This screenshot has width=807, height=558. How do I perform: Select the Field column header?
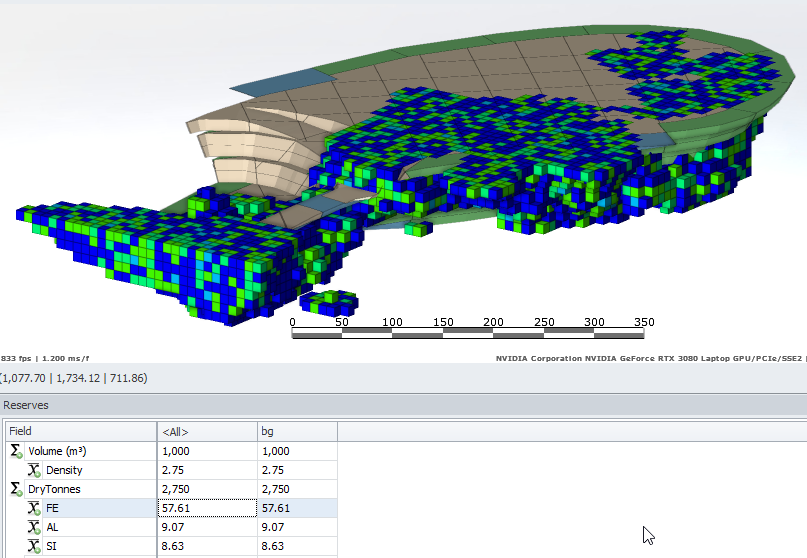coord(80,432)
